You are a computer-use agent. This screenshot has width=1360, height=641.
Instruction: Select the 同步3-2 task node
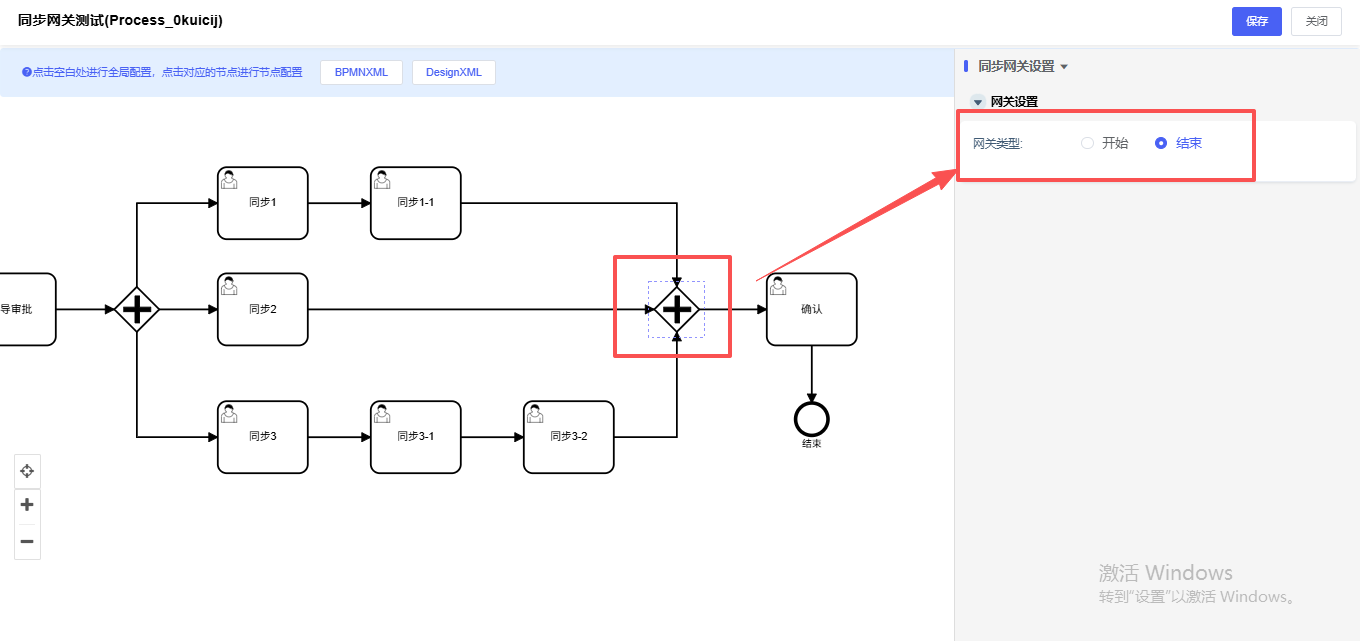[568, 437]
